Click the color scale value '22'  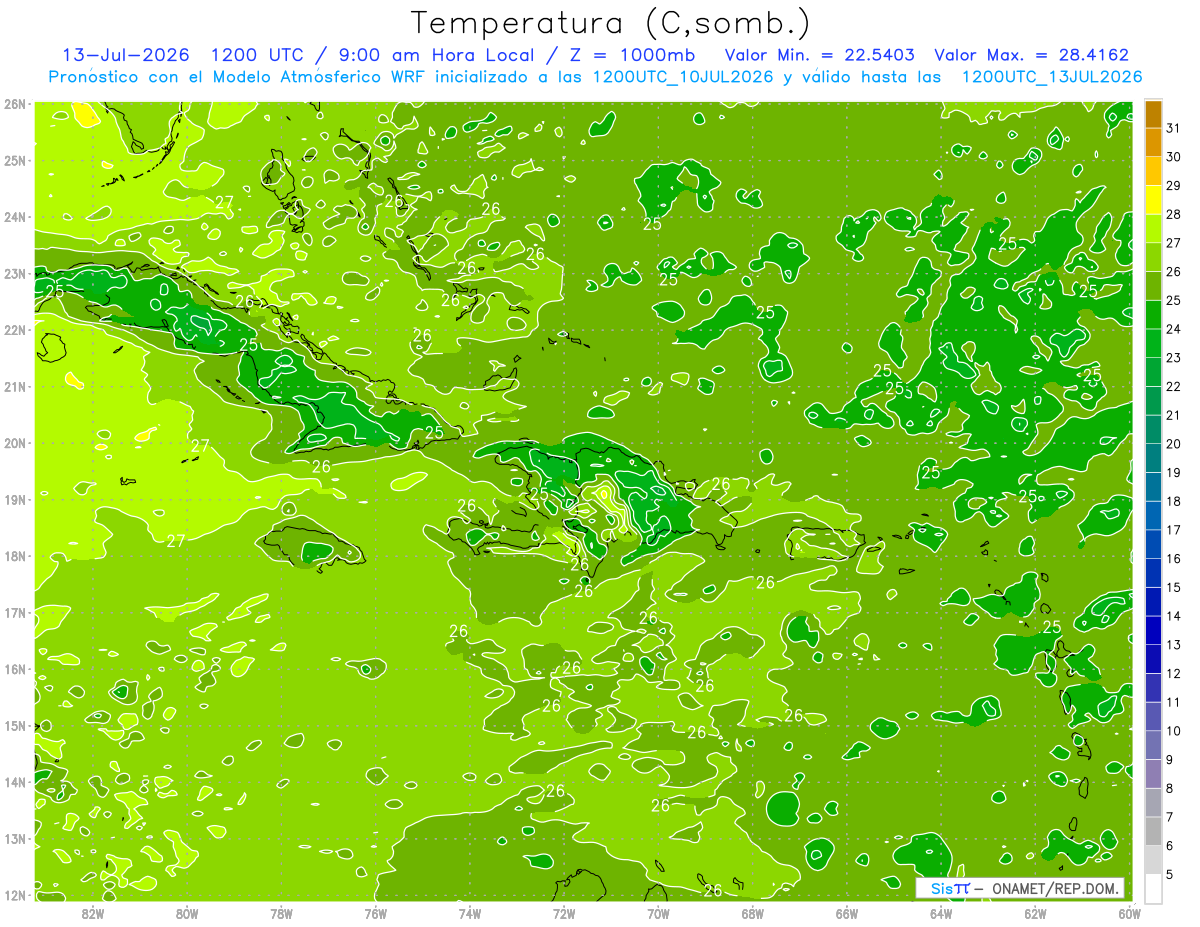click(1173, 387)
